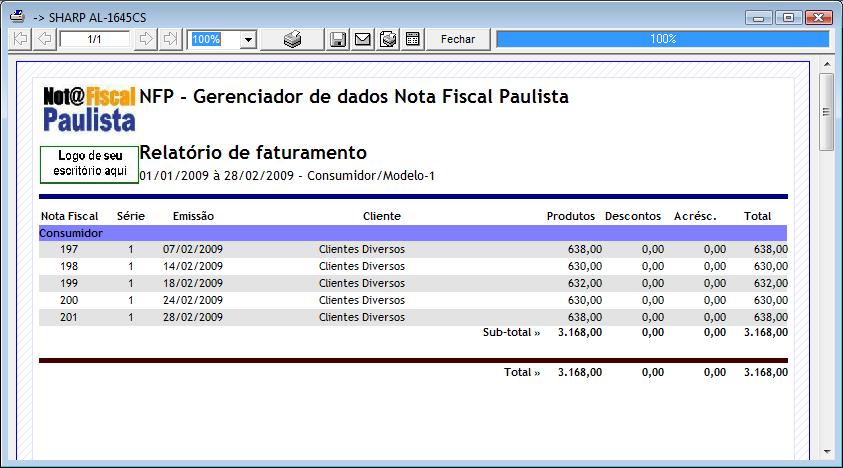Image resolution: width=843 pixels, height=468 pixels.
Task: Click nota fiscal number 200
Action: [69, 300]
